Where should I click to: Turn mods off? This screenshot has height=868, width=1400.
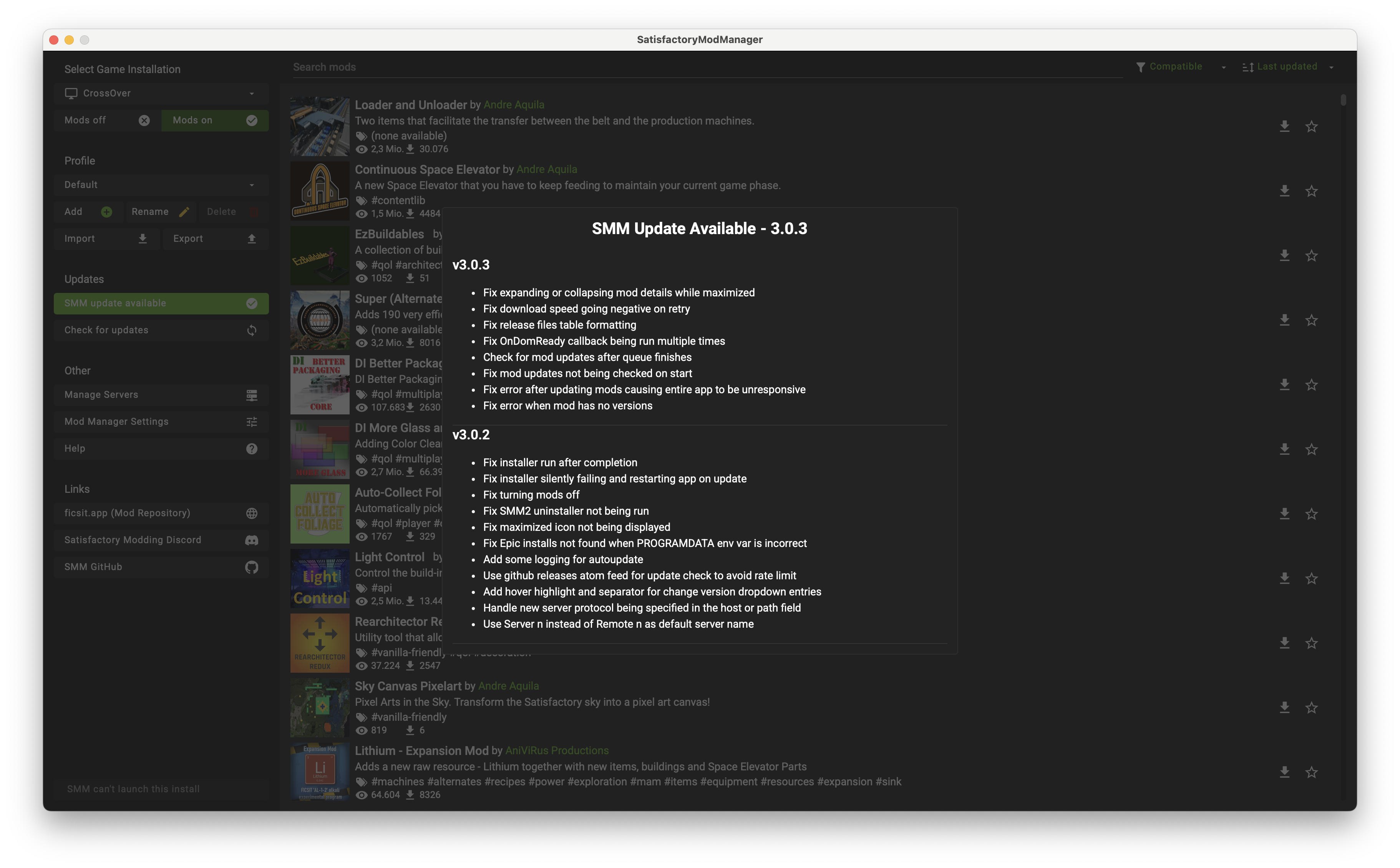[x=107, y=120]
